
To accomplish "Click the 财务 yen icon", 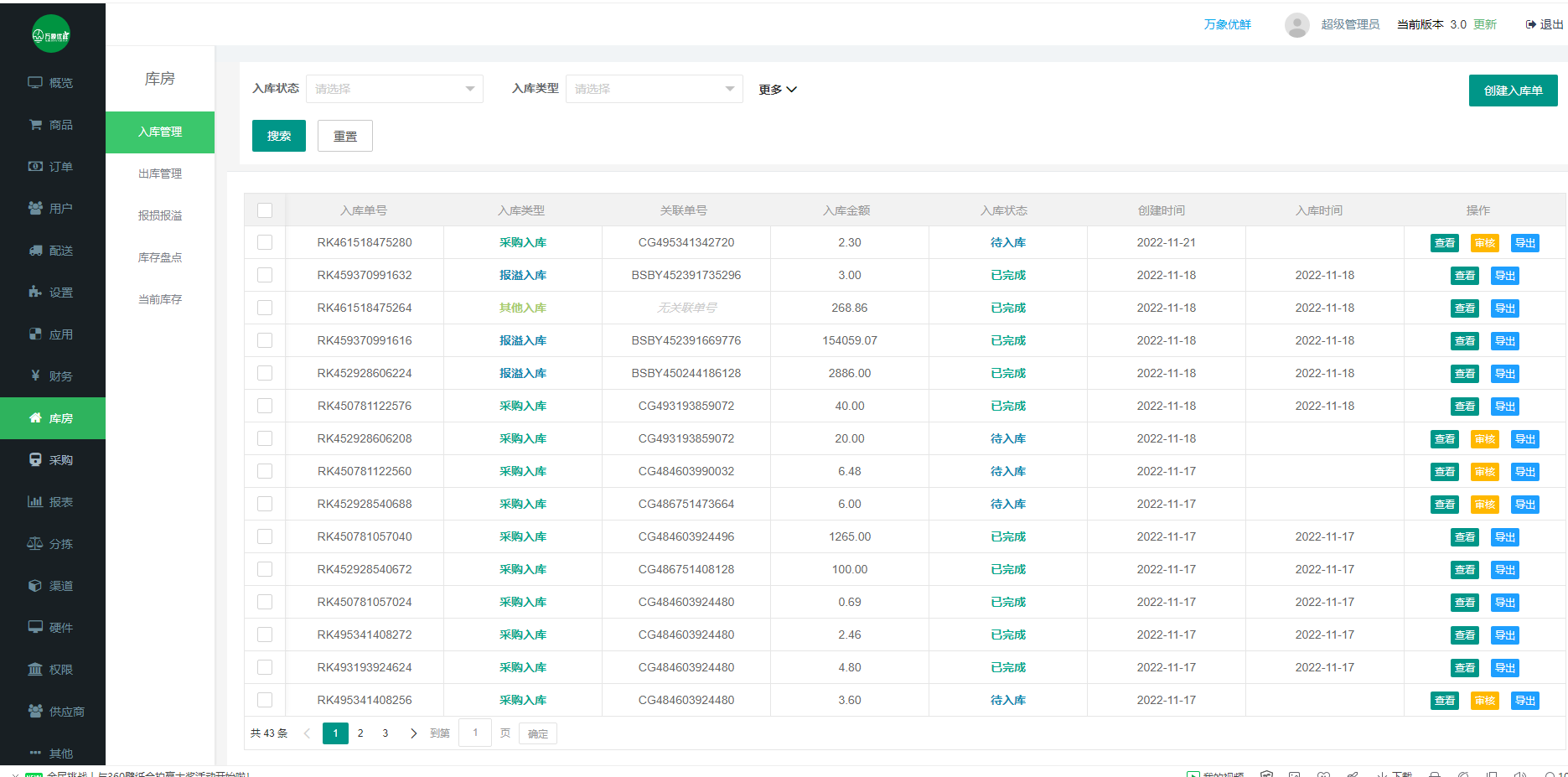I will (x=35, y=376).
